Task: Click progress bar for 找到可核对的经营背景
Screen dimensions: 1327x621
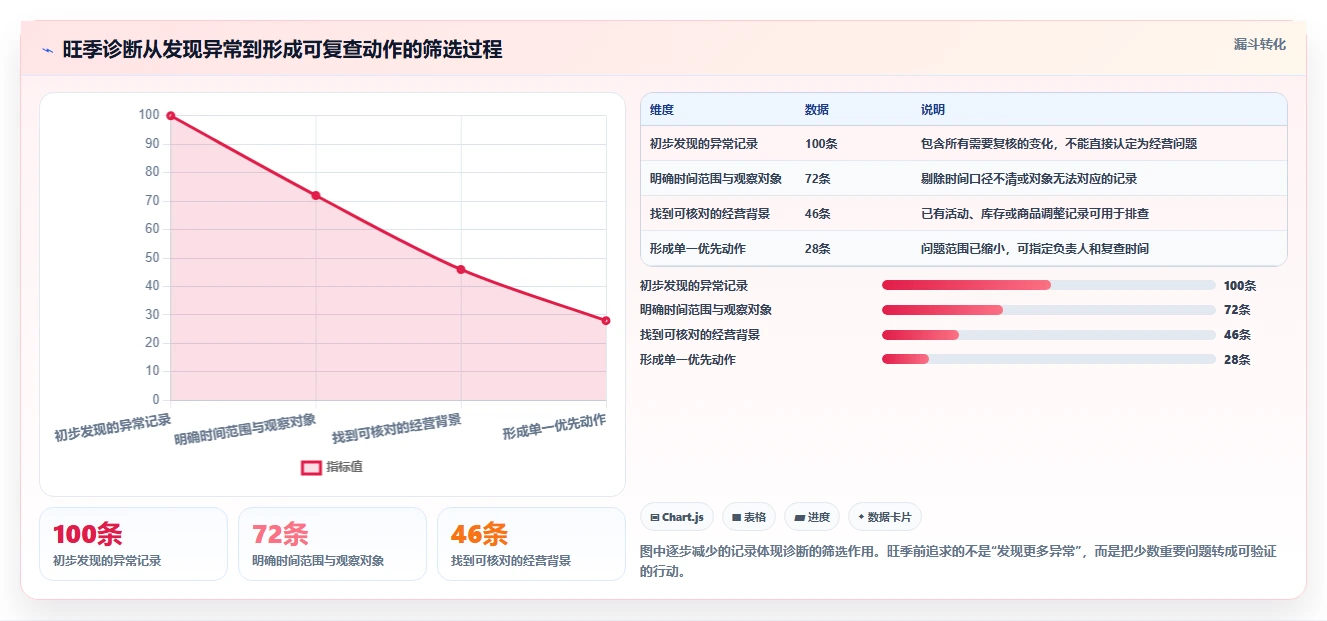Action: (x=1048, y=335)
